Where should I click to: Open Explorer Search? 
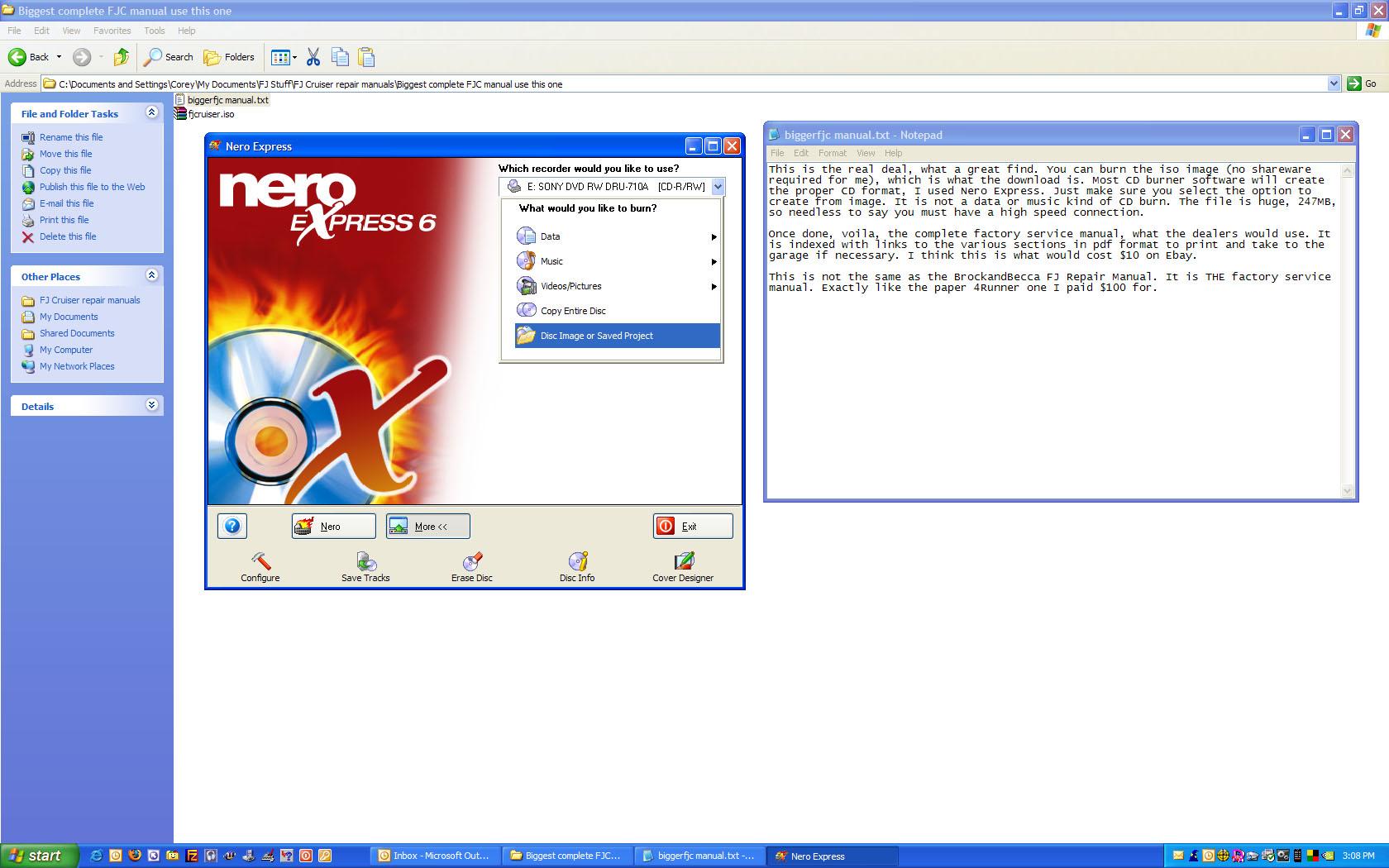point(168,57)
